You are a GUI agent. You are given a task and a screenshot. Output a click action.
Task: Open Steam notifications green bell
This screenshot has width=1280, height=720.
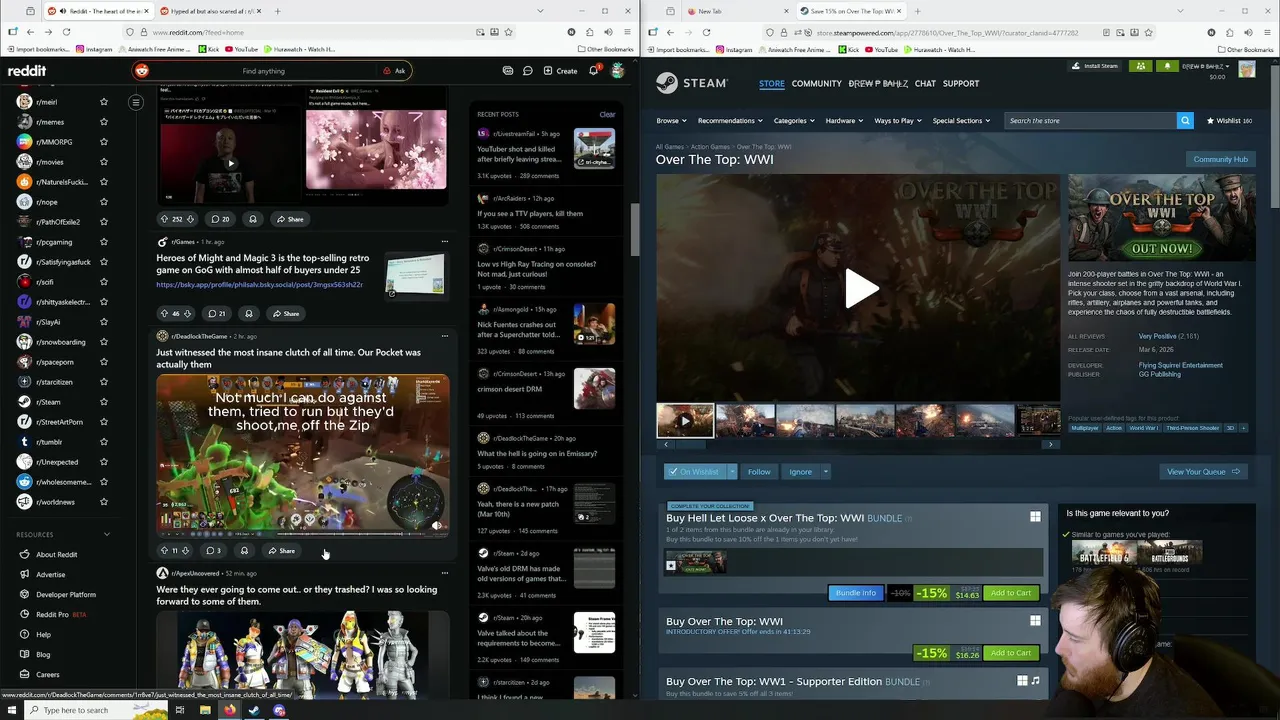pyautogui.click(x=1167, y=66)
